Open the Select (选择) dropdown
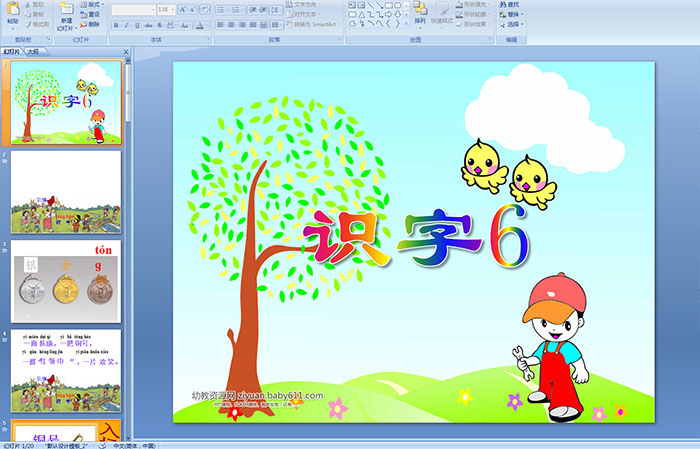 [512, 24]
